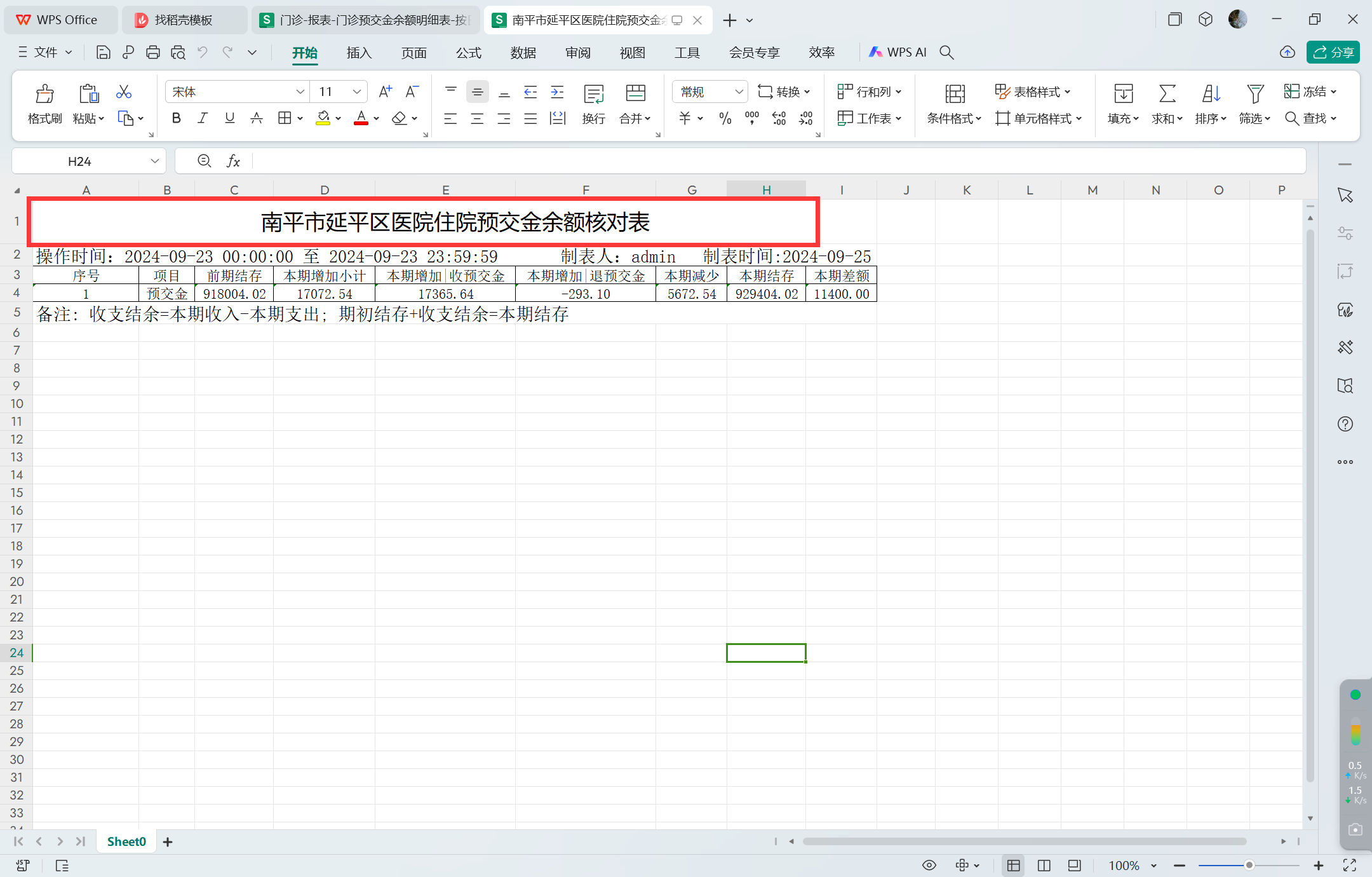The height and width of the screenshot is (877, 1372).
Task: Expand the font size 11 dropdown
Action: click(x=357, y=92)
